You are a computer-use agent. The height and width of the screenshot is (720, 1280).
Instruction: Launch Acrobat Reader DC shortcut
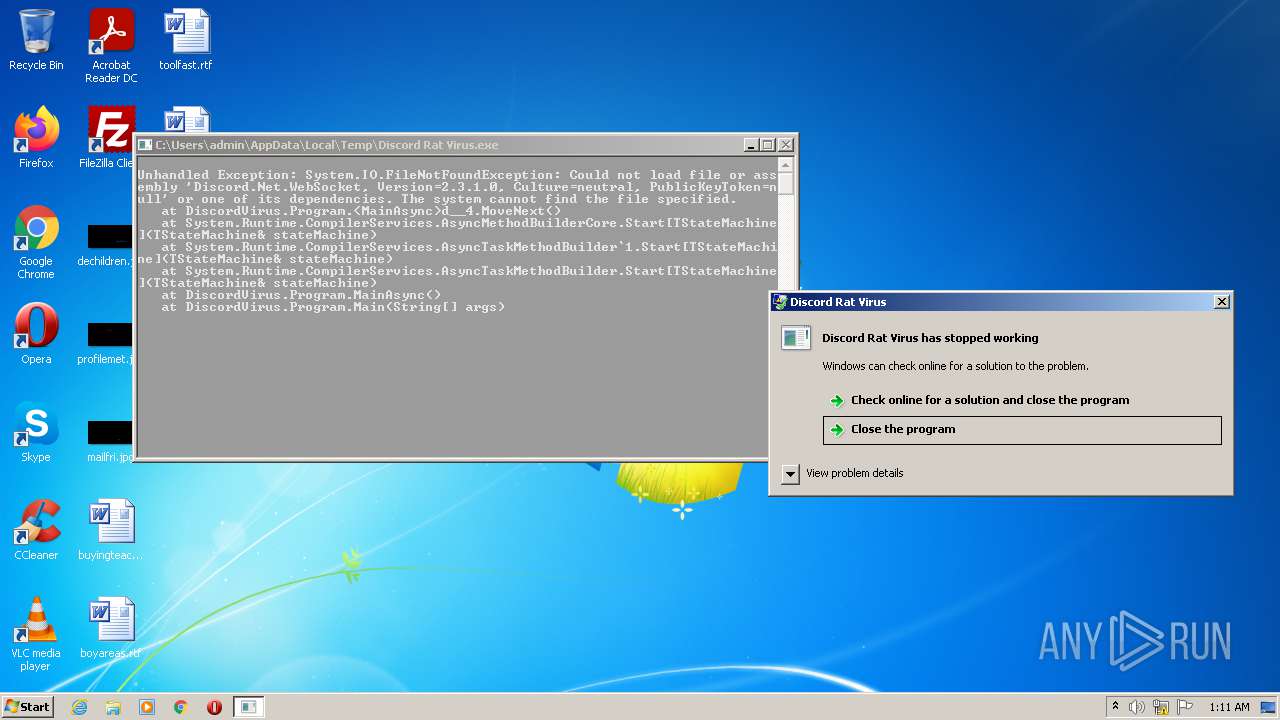111,45
